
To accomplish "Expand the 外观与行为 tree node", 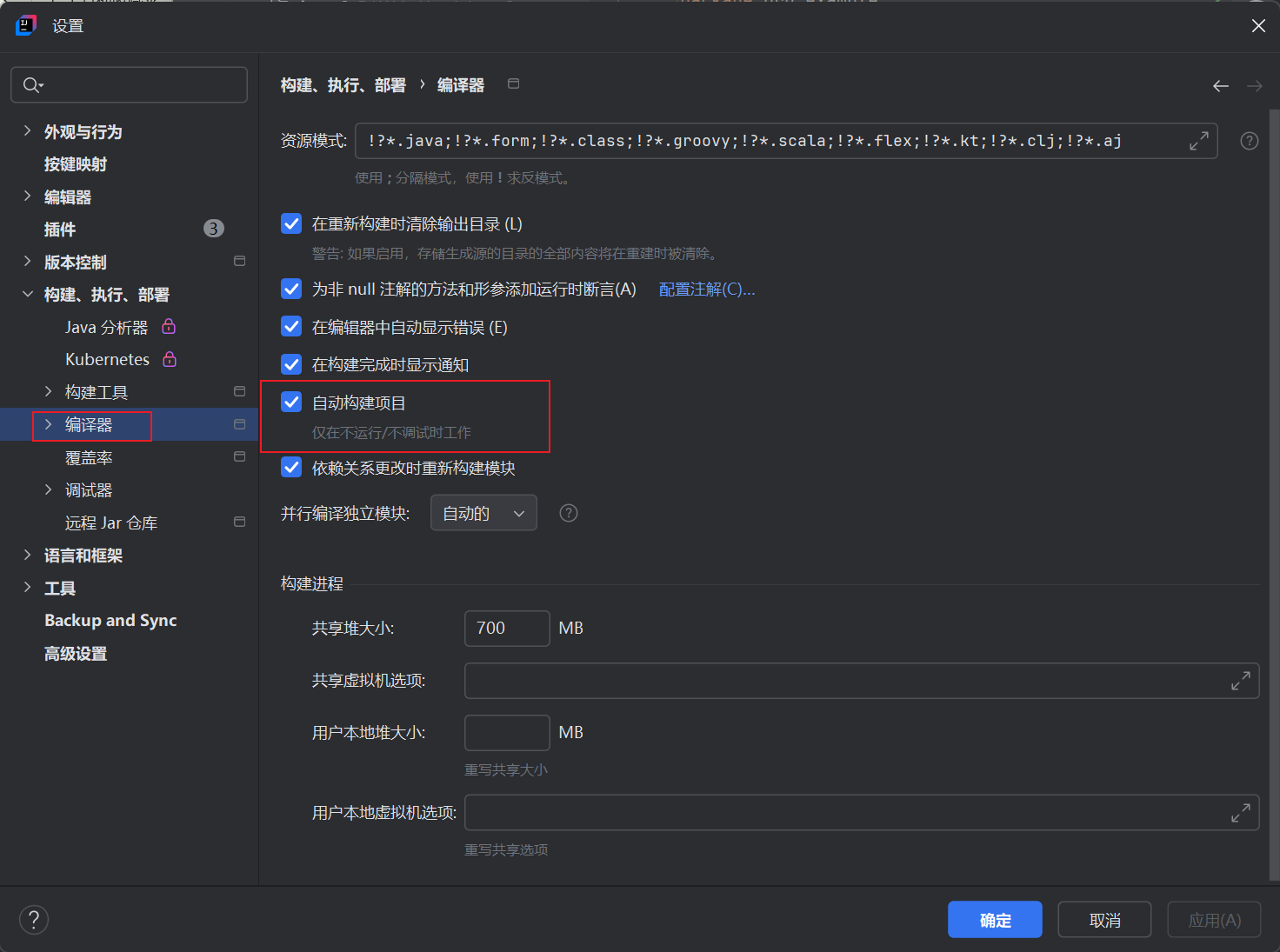I will (27, 131).
